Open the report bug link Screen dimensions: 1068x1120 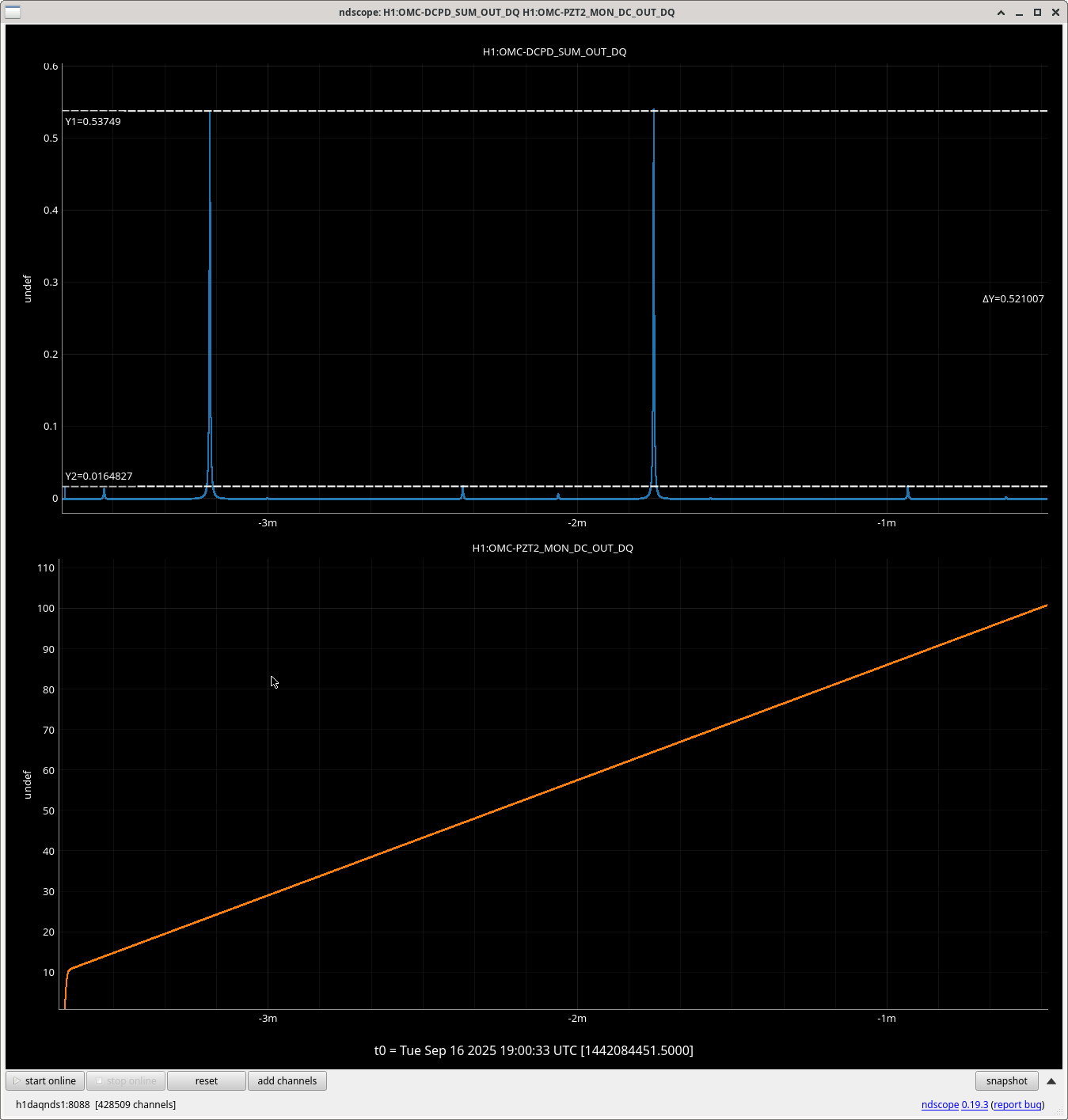coord(1017,1105)
